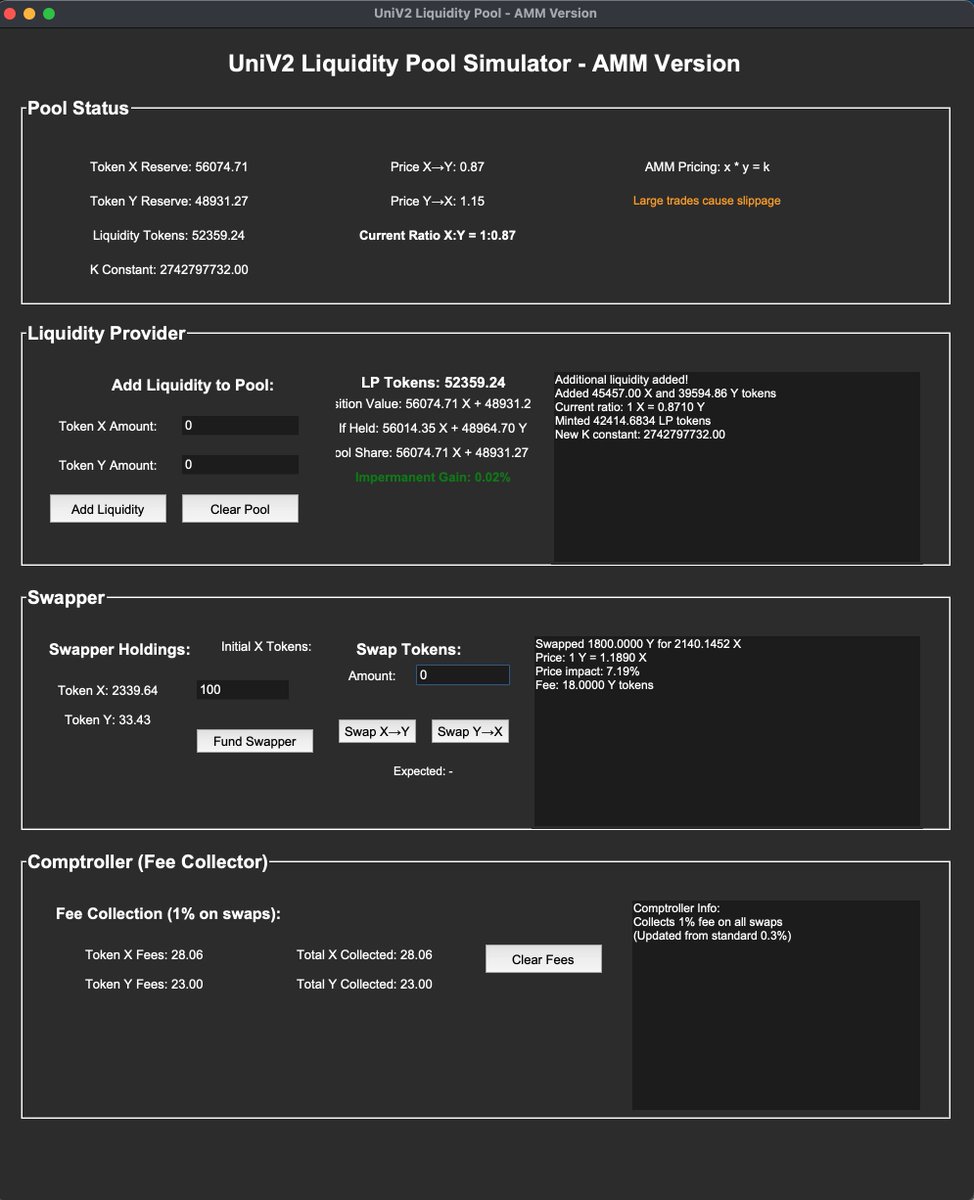Click the 'Total Y Collected: 23.00' text
Image resolution: width=974 pixels, height=1200 pixels.
365,984
